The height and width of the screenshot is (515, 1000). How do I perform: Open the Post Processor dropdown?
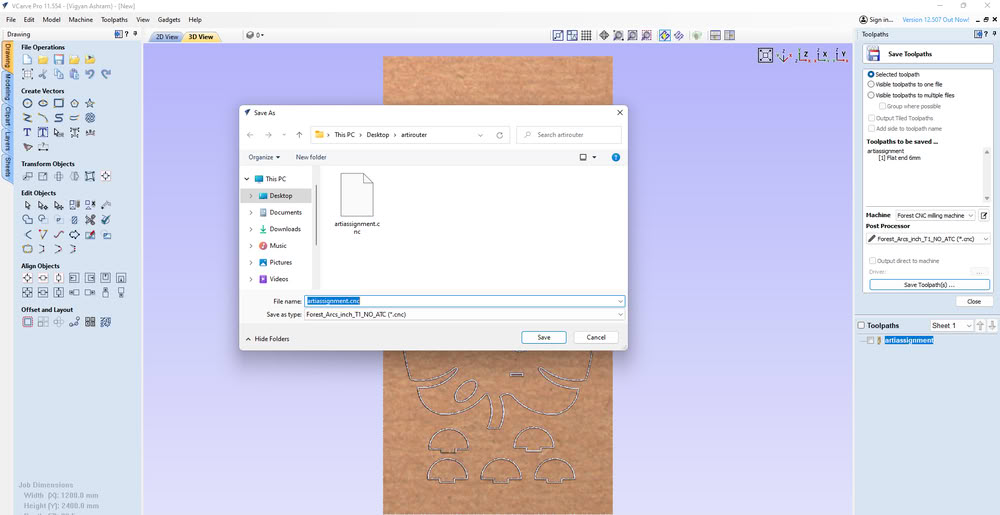[928, 239]
